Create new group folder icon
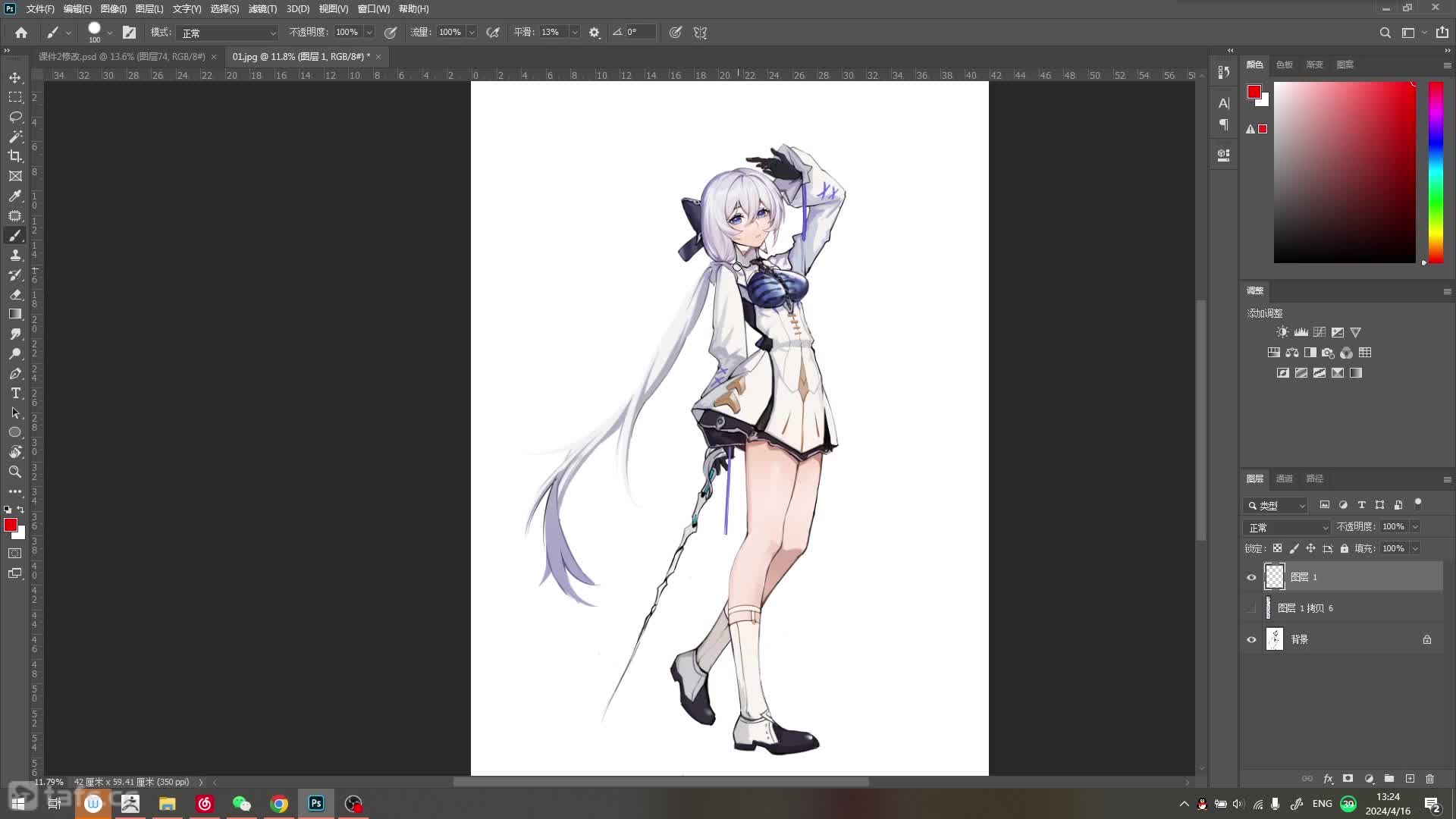Screen dimensions: 1456x819 (x=1389, y=779)
